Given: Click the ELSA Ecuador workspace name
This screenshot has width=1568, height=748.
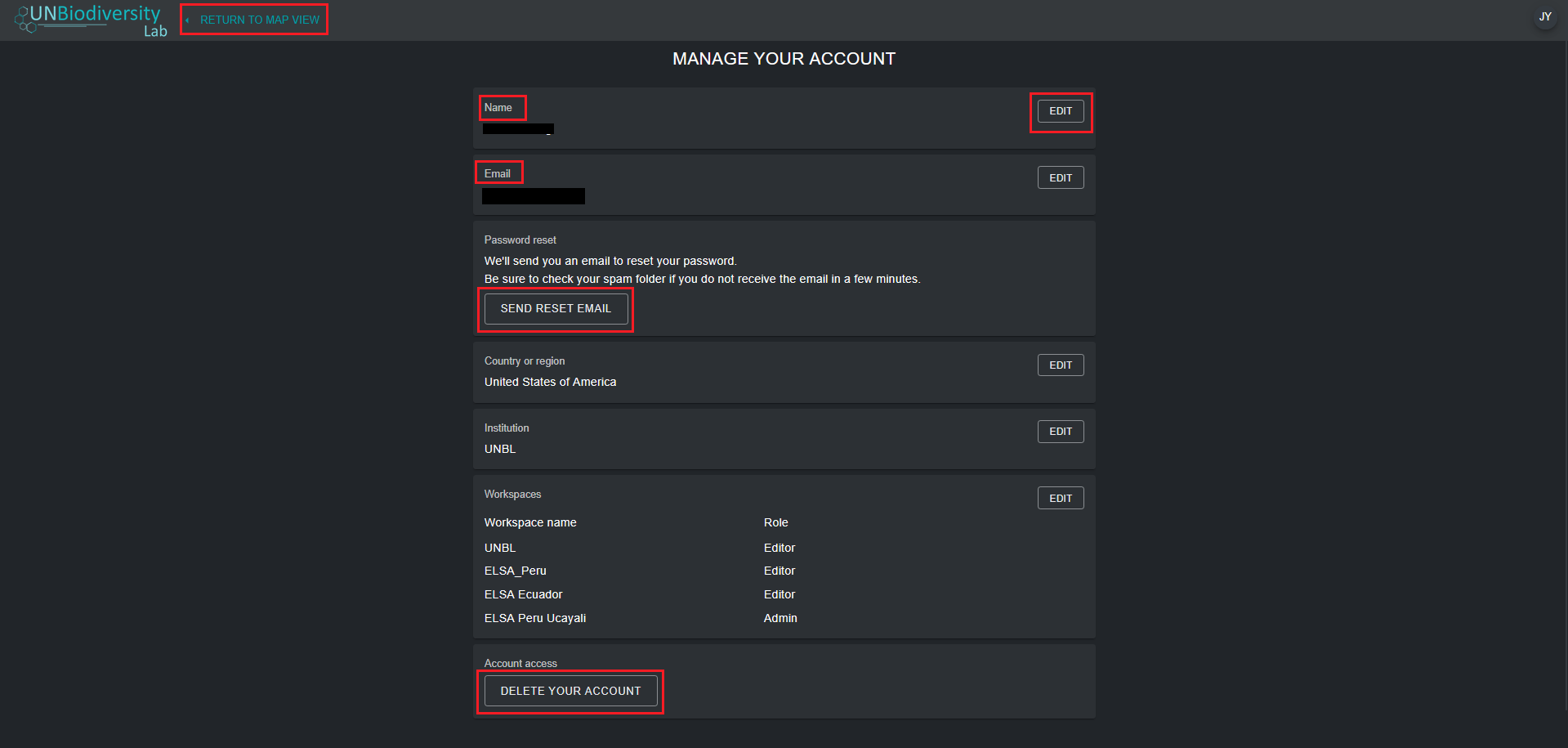Looking at the screenshot, I should coord(523,594).
